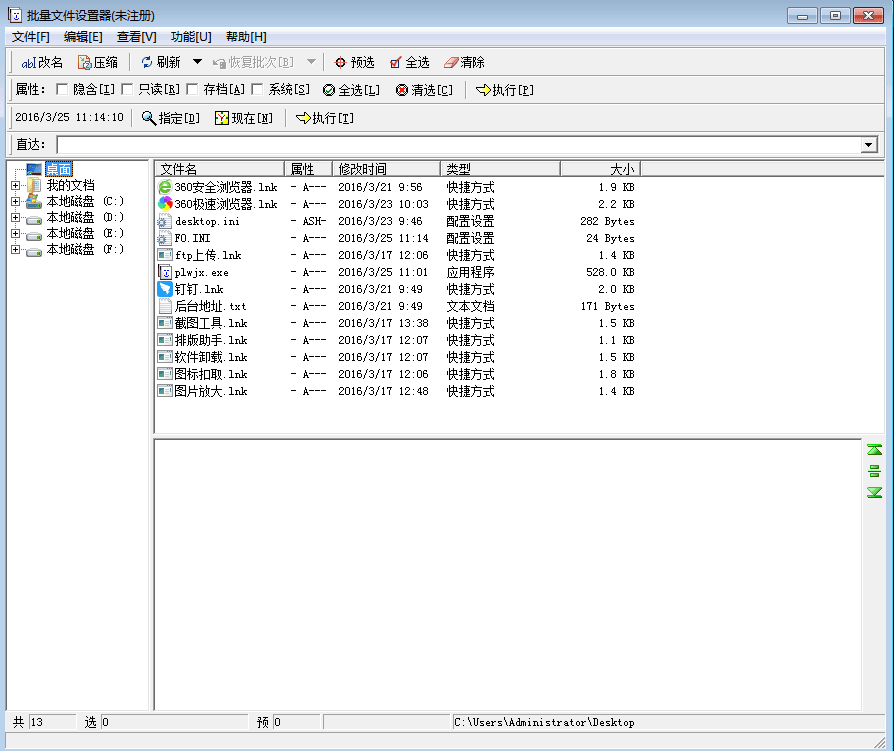Click the 改名 rename toolbar icon

click(x=29, y=62)
